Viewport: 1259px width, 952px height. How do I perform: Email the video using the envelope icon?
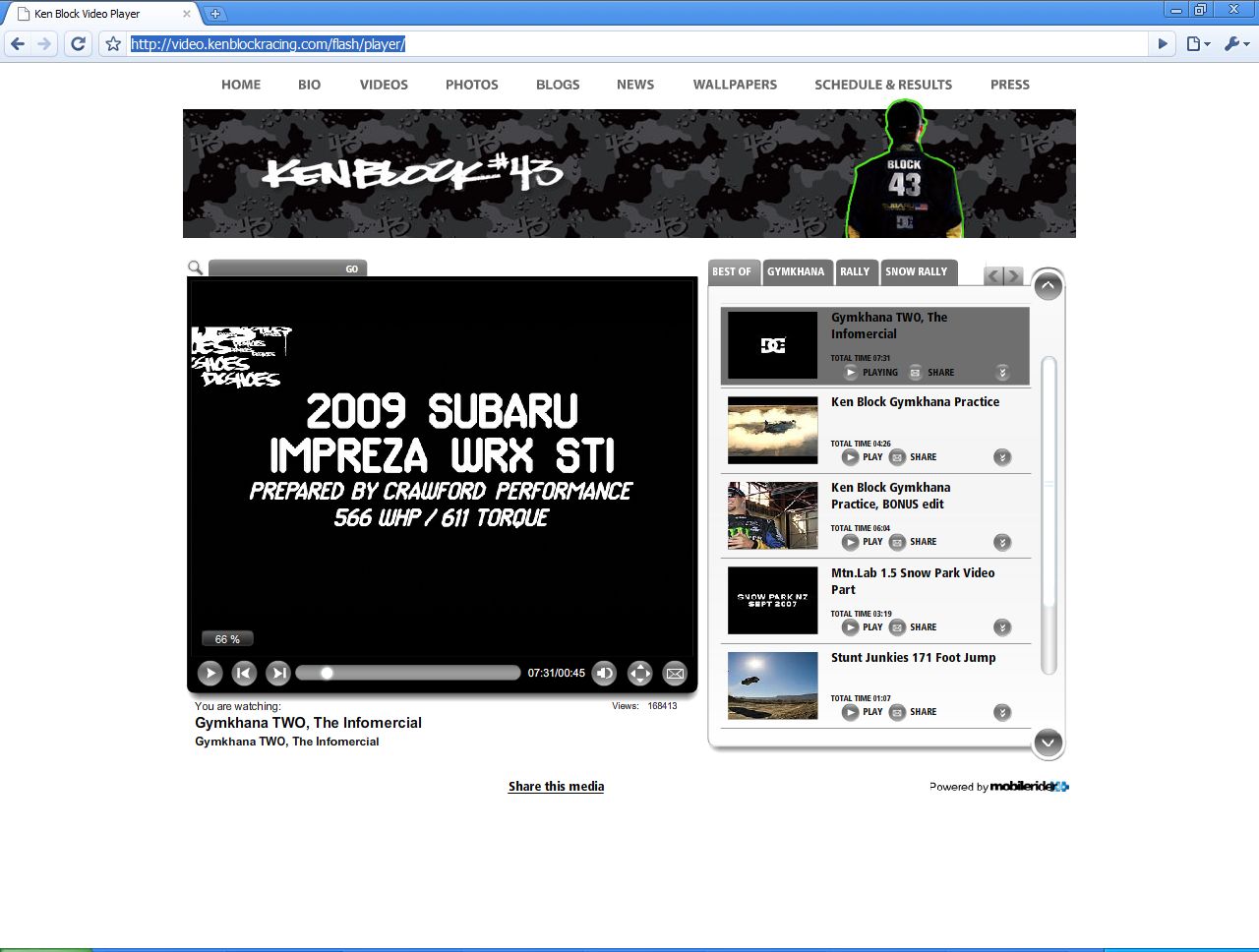point(675,673)
